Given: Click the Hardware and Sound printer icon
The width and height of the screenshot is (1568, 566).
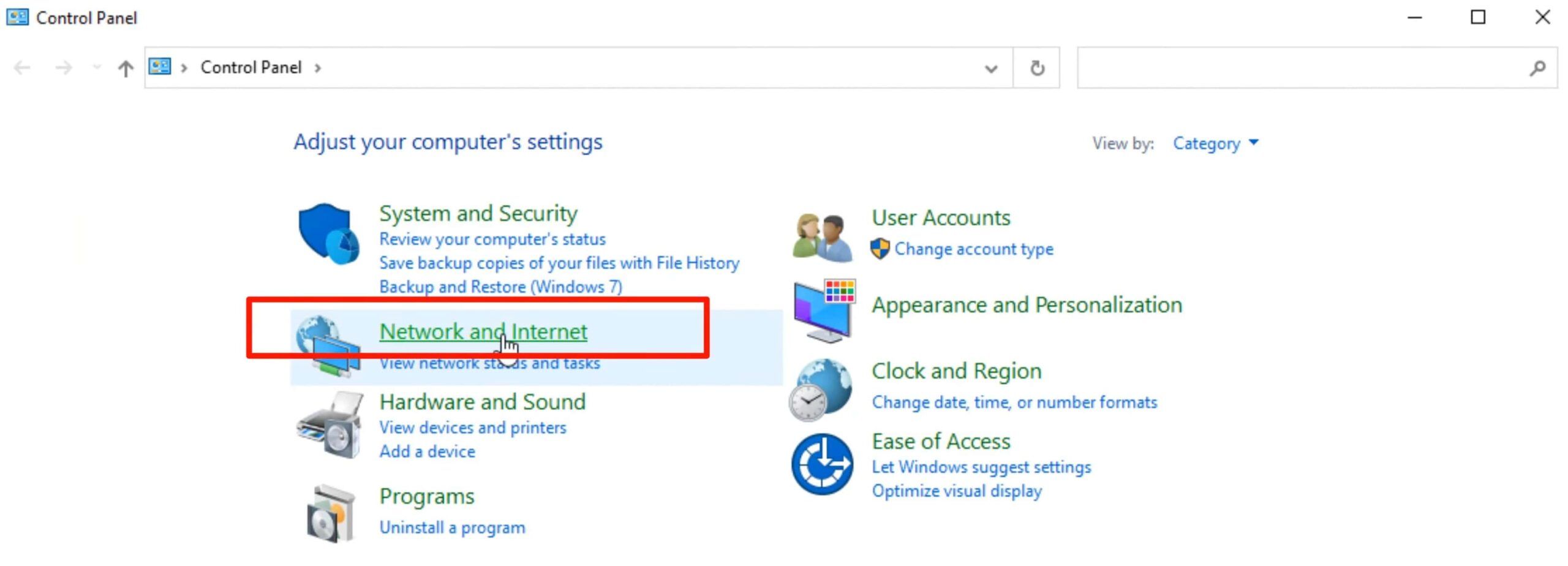Looking at the screenshot, I should point(330,426).
